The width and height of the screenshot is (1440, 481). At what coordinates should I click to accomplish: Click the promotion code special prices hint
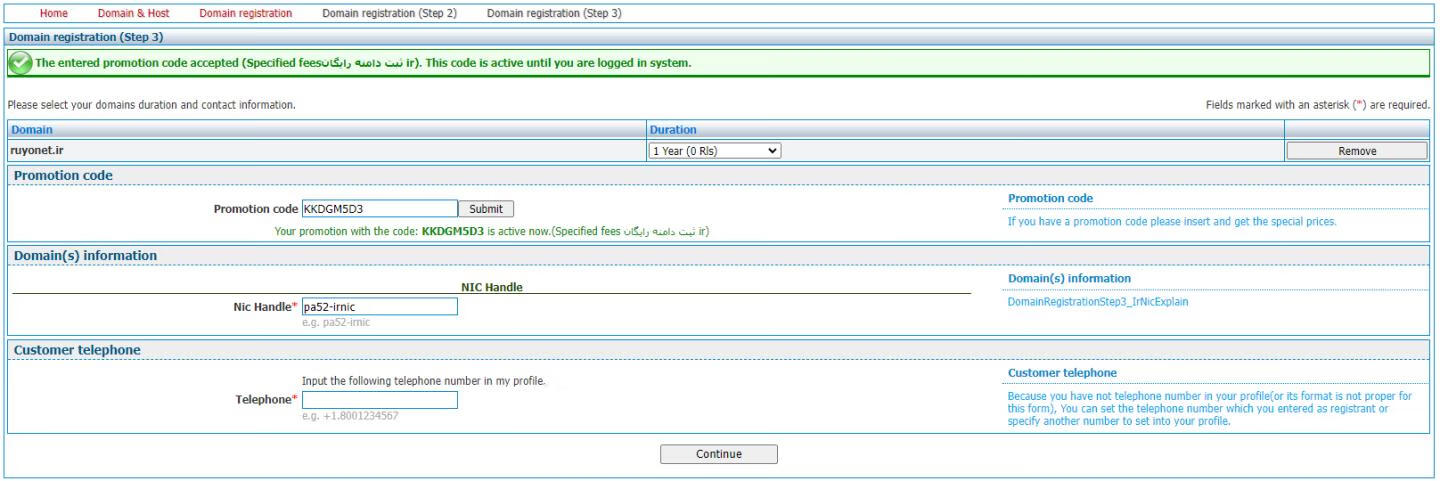point(1171,221)
